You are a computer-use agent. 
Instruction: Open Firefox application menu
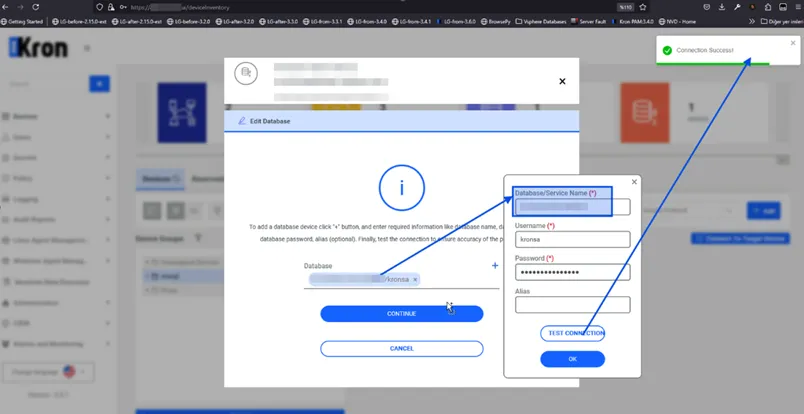pos(798,7)
